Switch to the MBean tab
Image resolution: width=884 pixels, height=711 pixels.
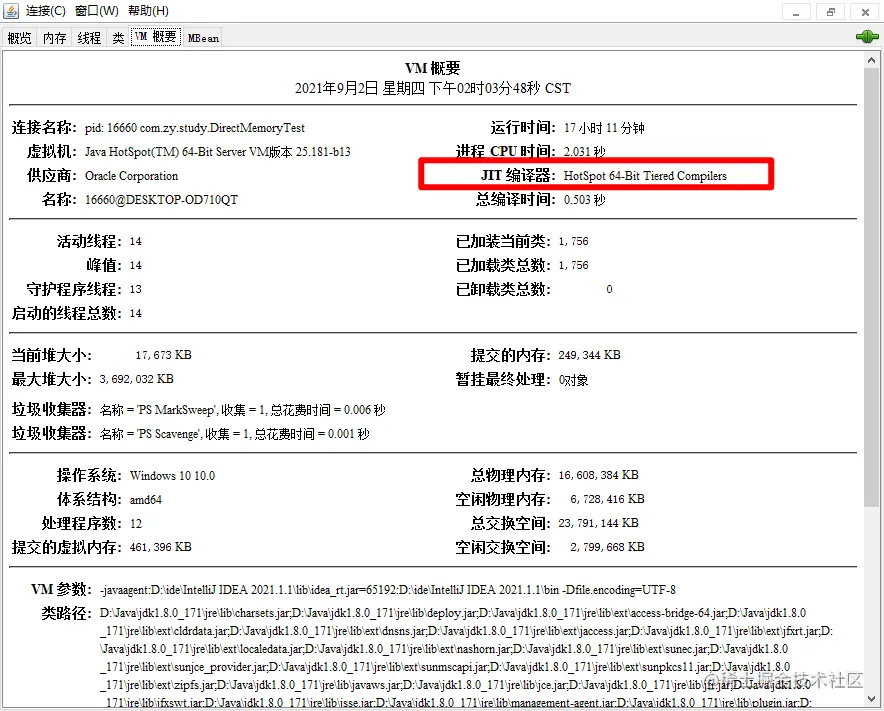point(203,38)
